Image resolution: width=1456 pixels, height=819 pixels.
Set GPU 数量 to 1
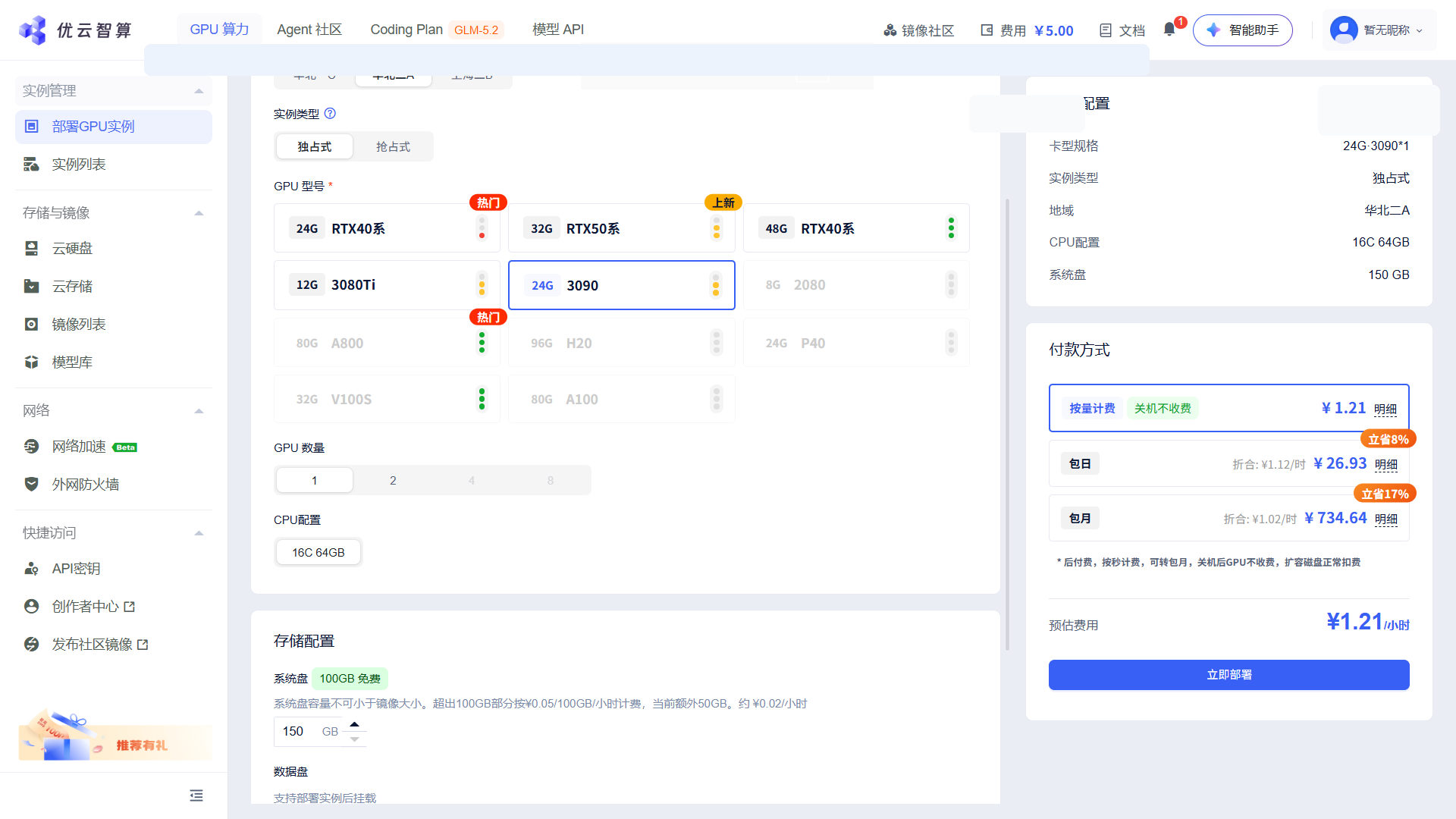click(x=315, y=481)
